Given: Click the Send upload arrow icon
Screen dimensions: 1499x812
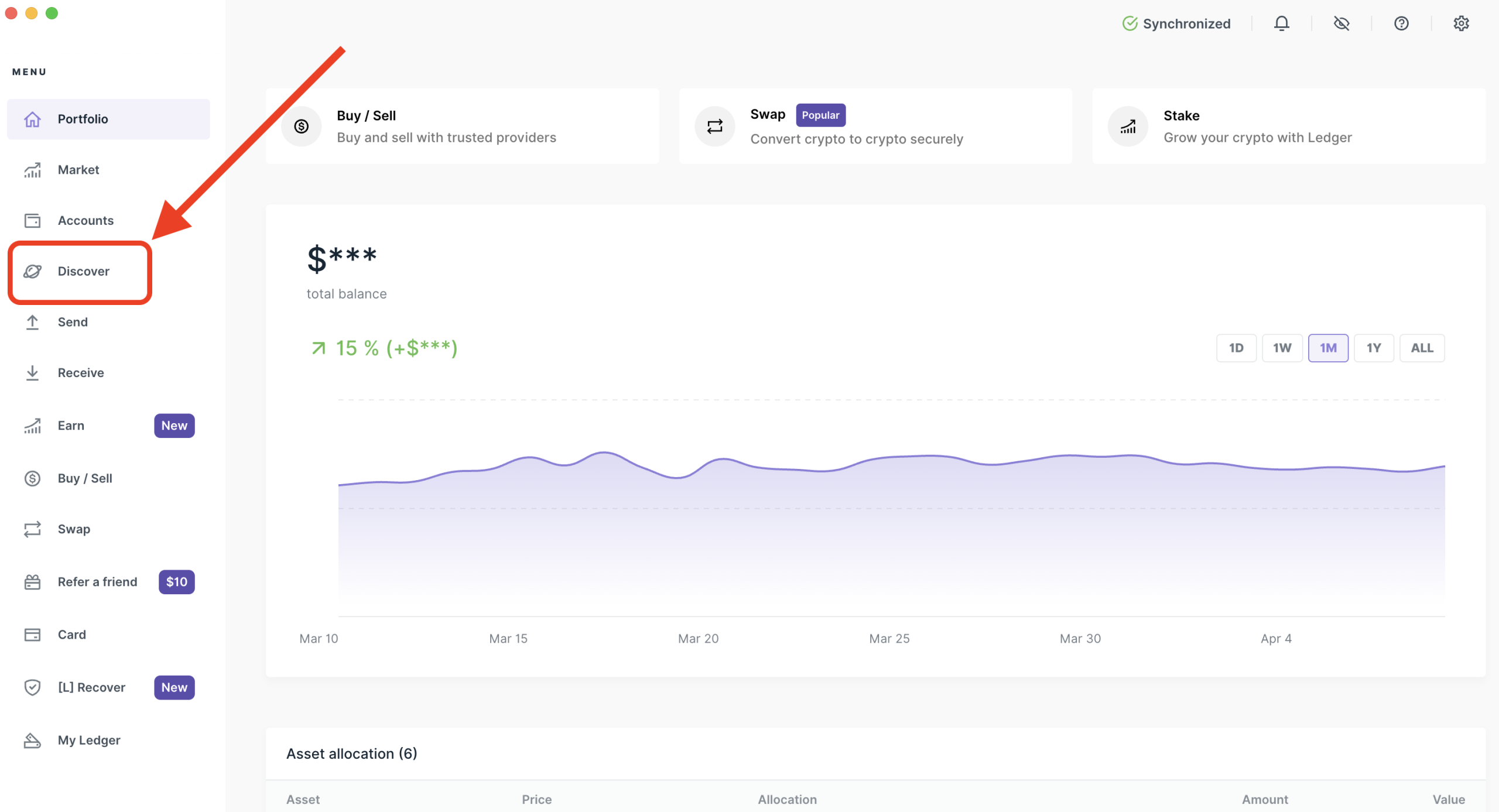Looking at the screenshot, I should coord(33,322).
